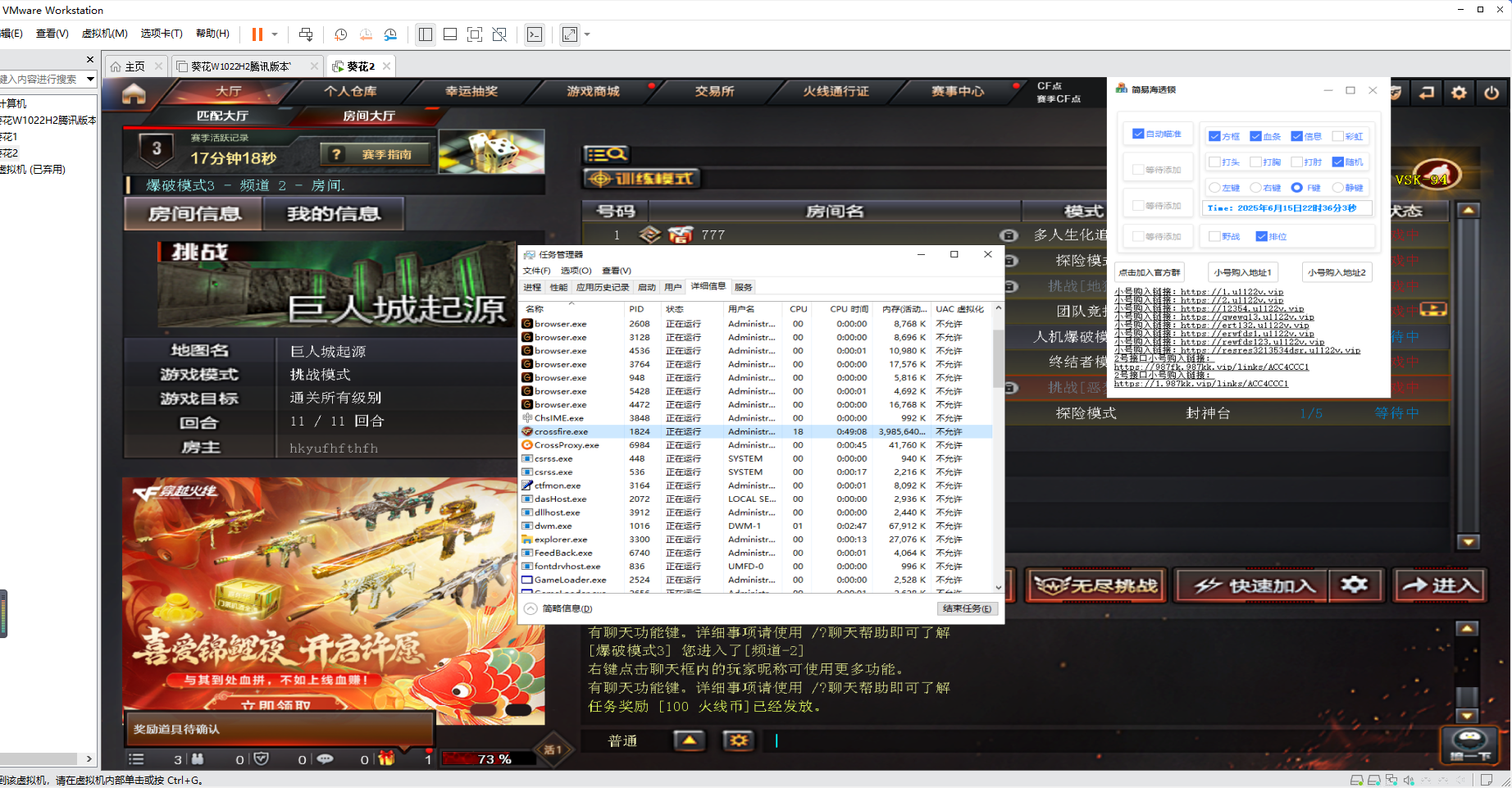Open the settings gear icon in game top bar

[x=1459, y=93]
